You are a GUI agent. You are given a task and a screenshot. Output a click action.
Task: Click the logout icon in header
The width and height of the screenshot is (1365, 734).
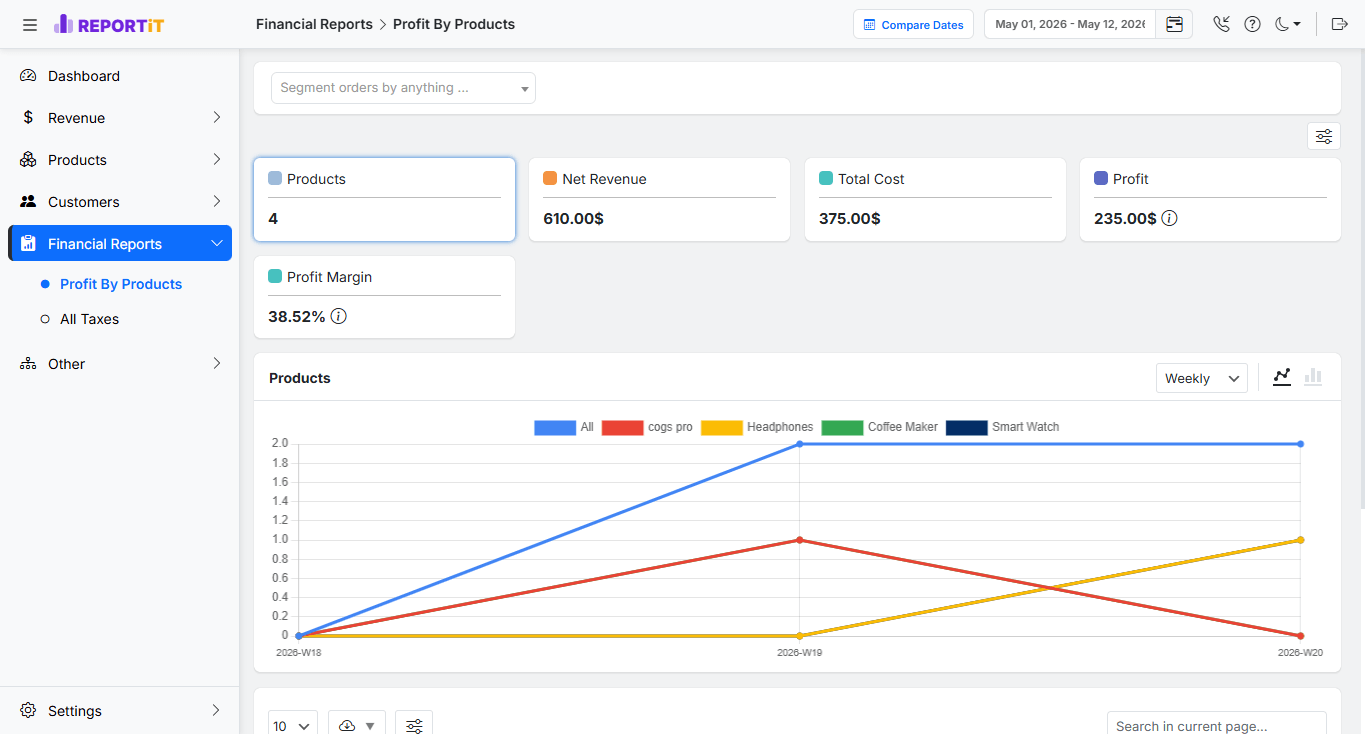pos(1340,25)
